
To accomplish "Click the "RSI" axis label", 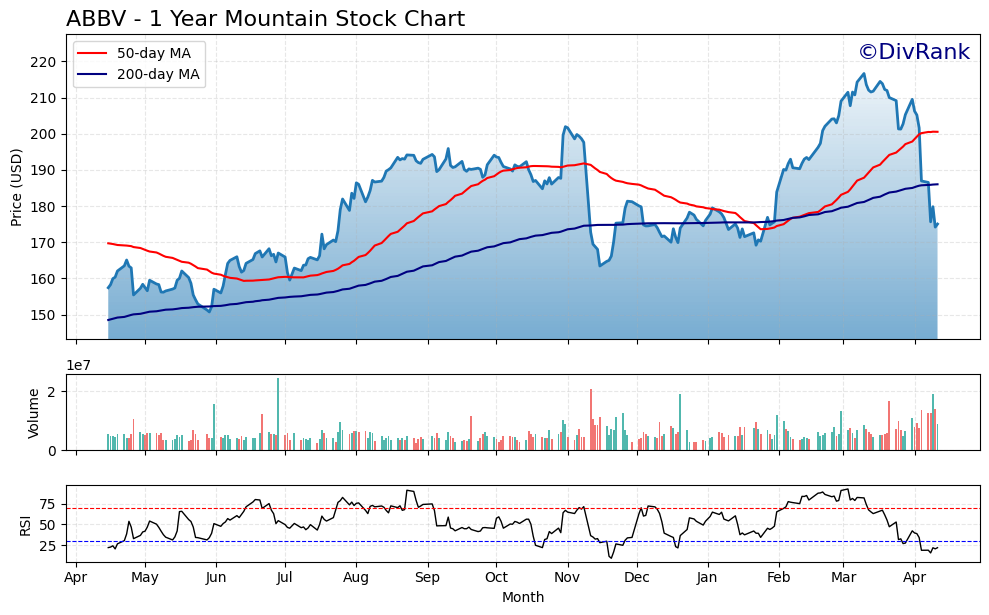I will tap(25, 525).
